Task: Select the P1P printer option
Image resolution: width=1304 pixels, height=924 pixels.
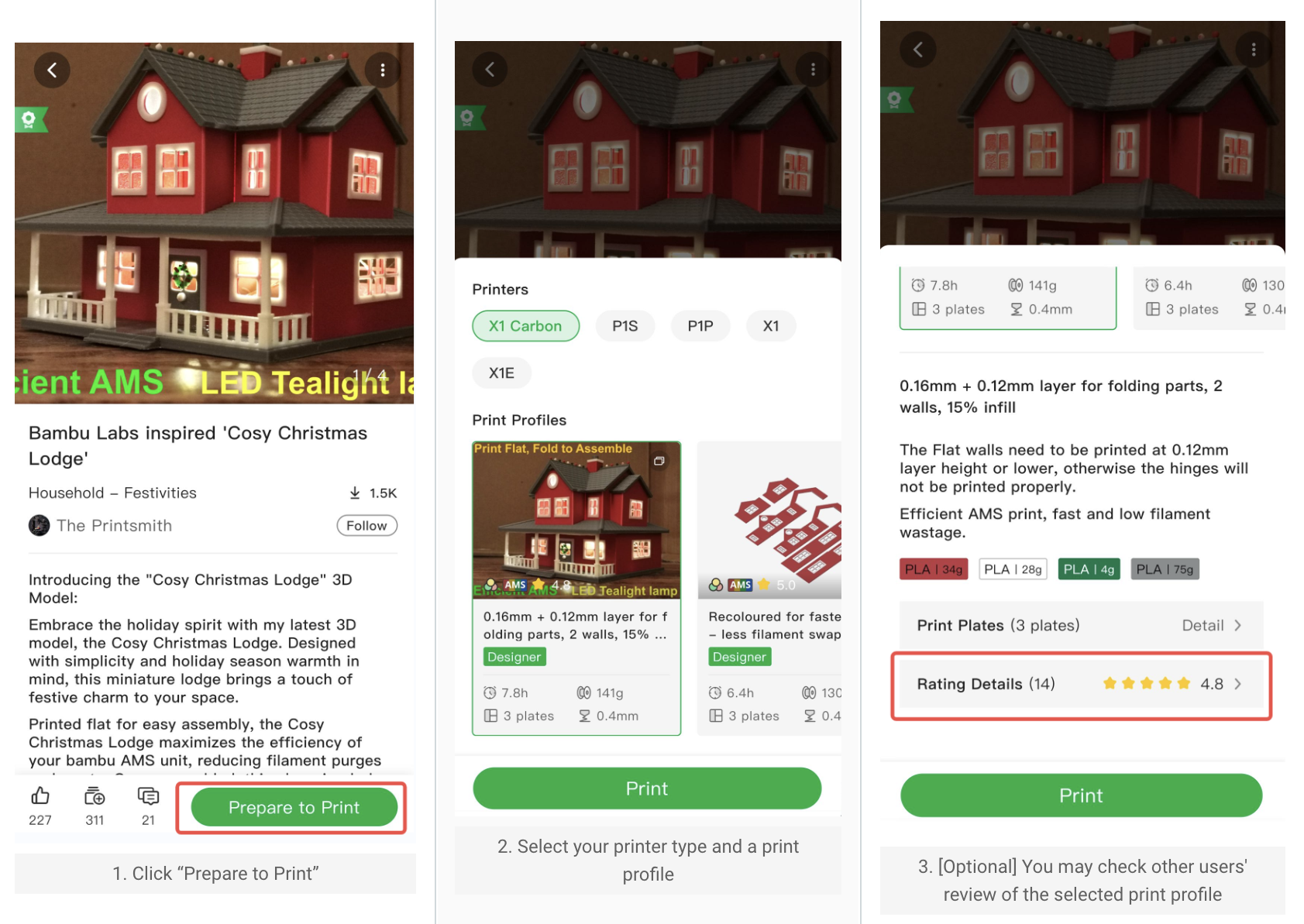Action: point(700,326)
